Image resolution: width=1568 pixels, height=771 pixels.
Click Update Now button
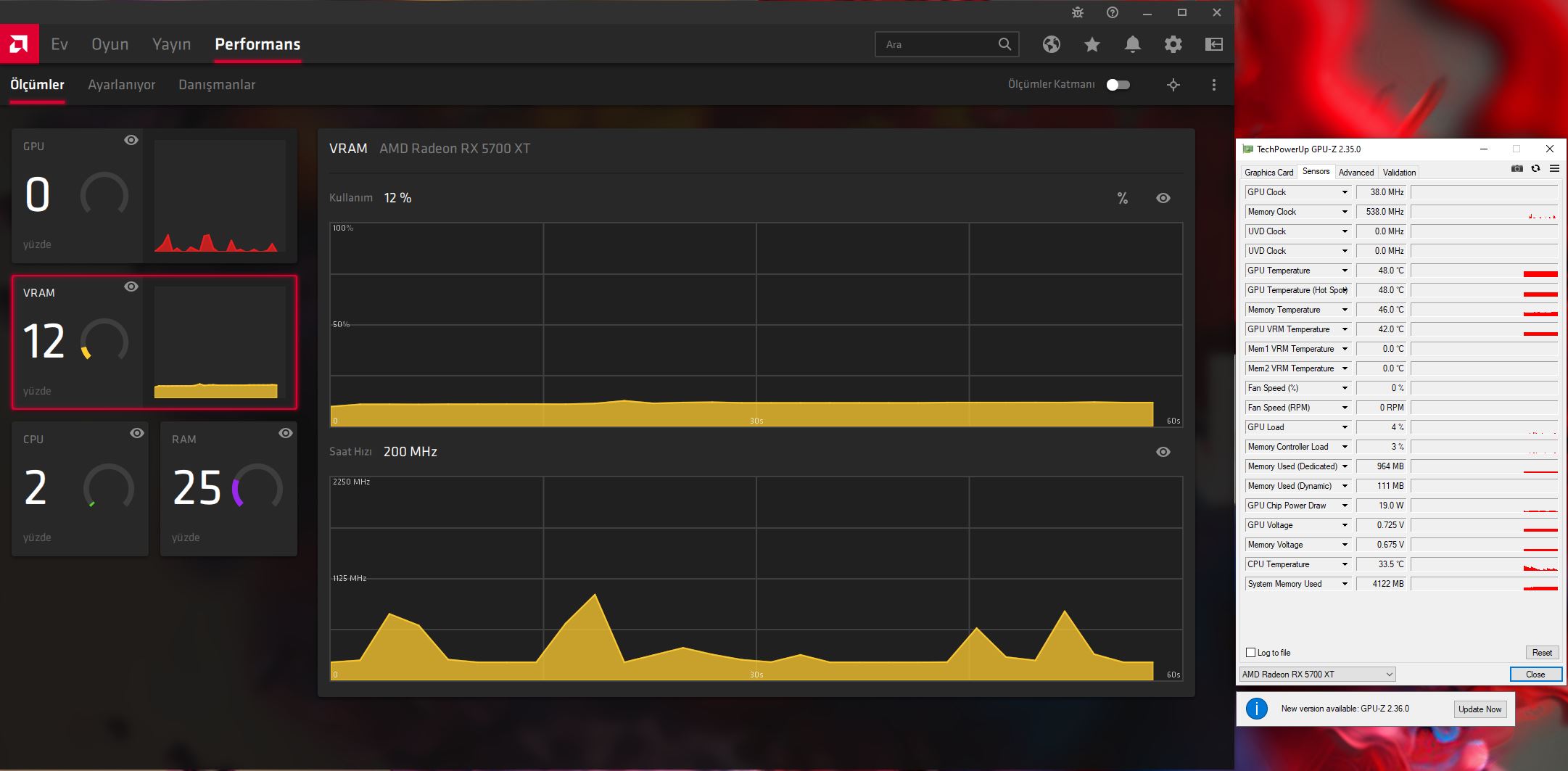(x=1480, y=709)
